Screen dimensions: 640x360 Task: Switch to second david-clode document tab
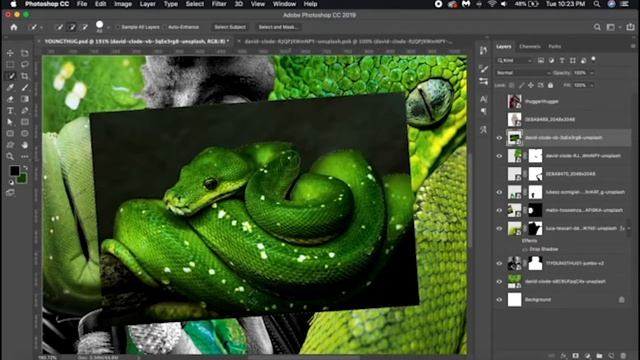pos(348,42)
